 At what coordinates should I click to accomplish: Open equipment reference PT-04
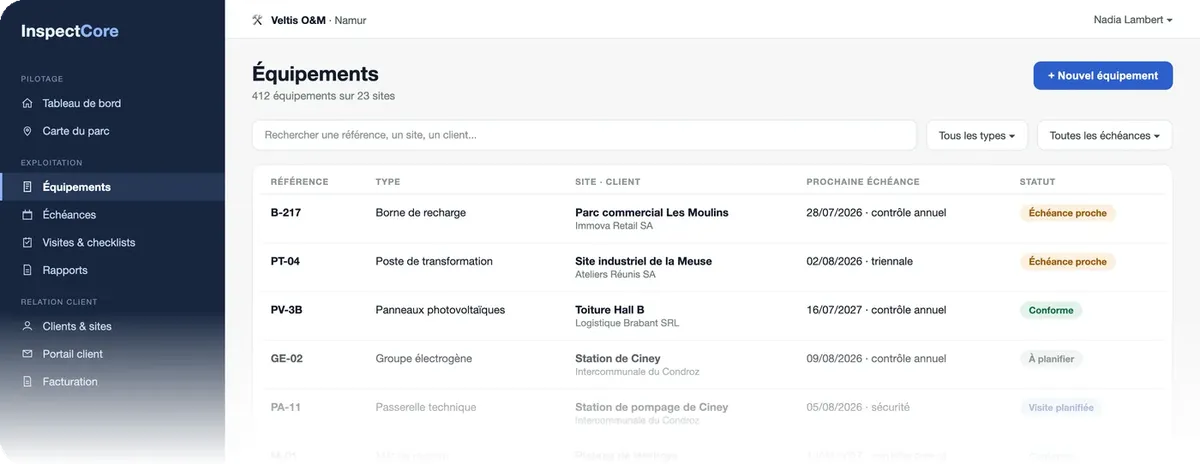point(285,261)
